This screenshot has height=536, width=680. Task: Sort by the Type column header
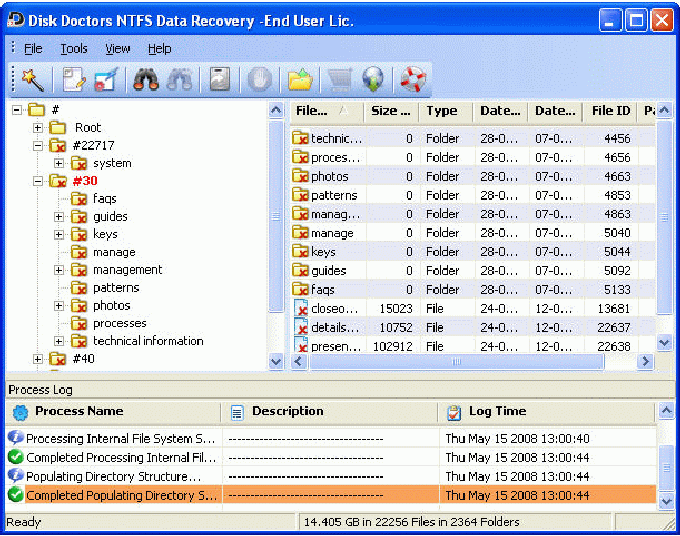click(x=446, y=111)
